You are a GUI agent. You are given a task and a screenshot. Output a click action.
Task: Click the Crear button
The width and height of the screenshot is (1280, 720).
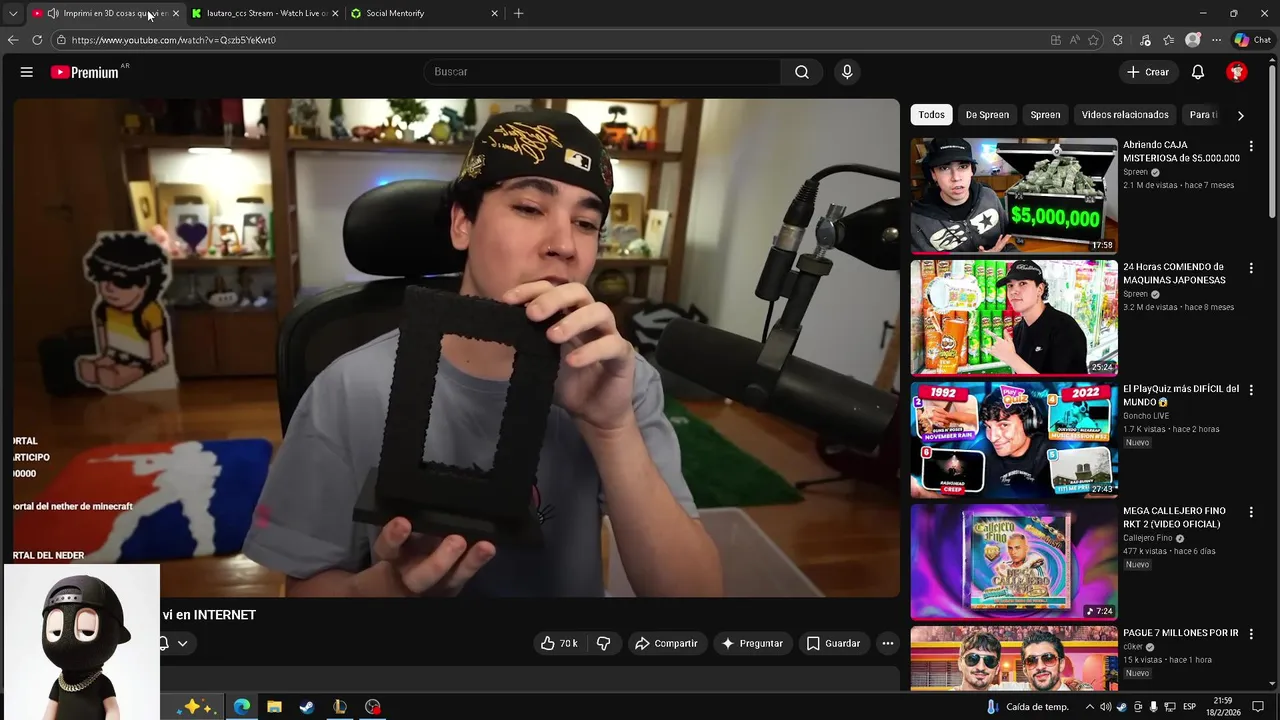pos(1148,72)
